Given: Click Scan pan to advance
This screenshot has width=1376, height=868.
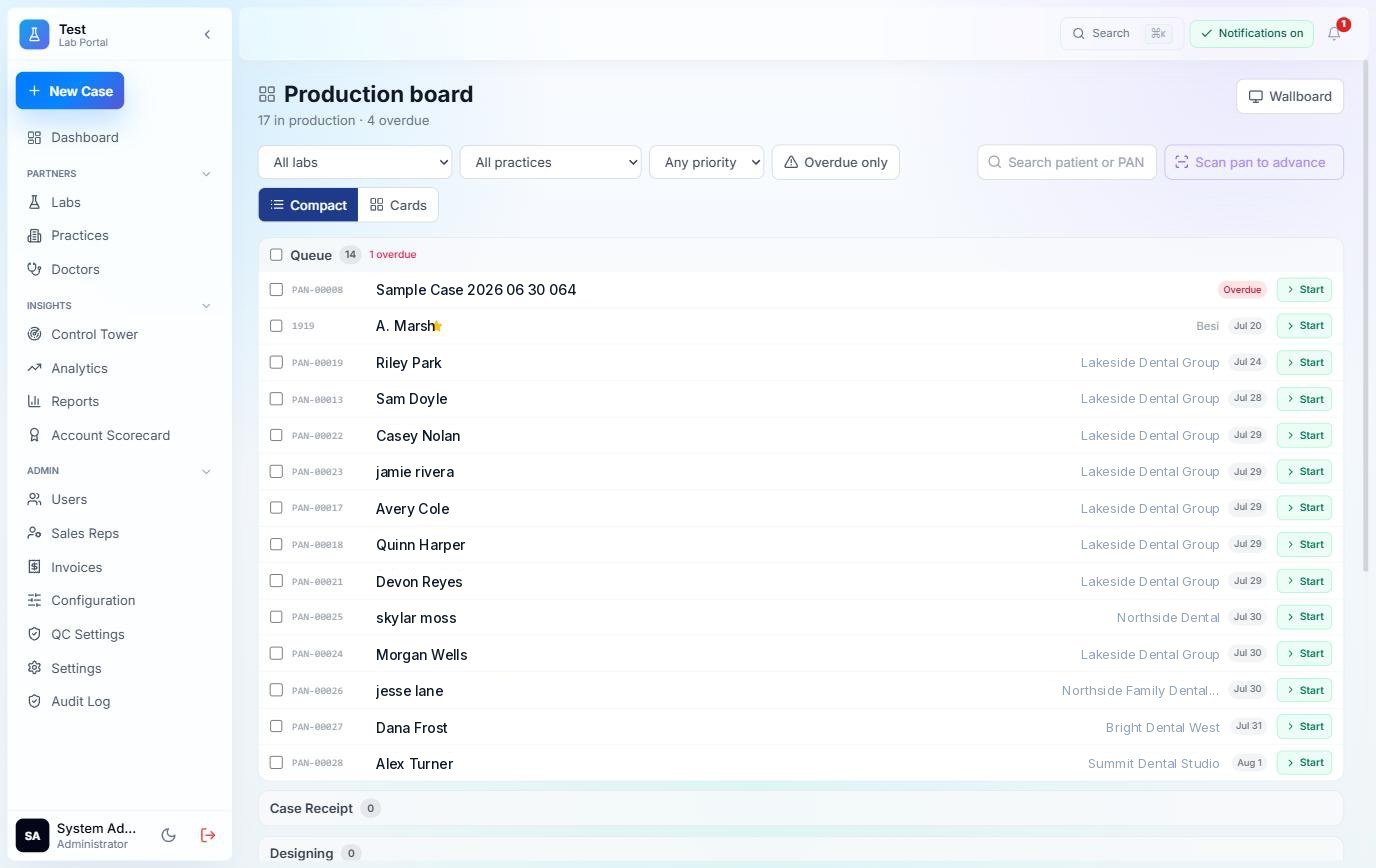Looking at the screenshot, I should tap(1254, 162).
